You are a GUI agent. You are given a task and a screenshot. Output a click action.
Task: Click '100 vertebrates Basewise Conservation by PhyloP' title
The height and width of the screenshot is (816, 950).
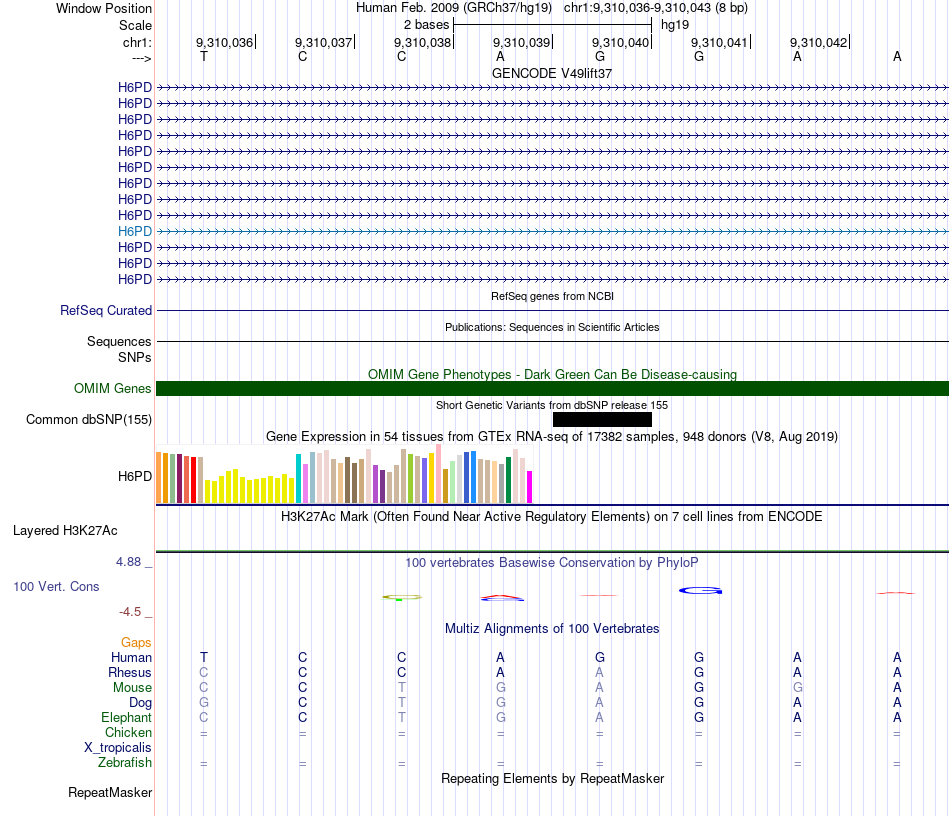click(552, 562)
